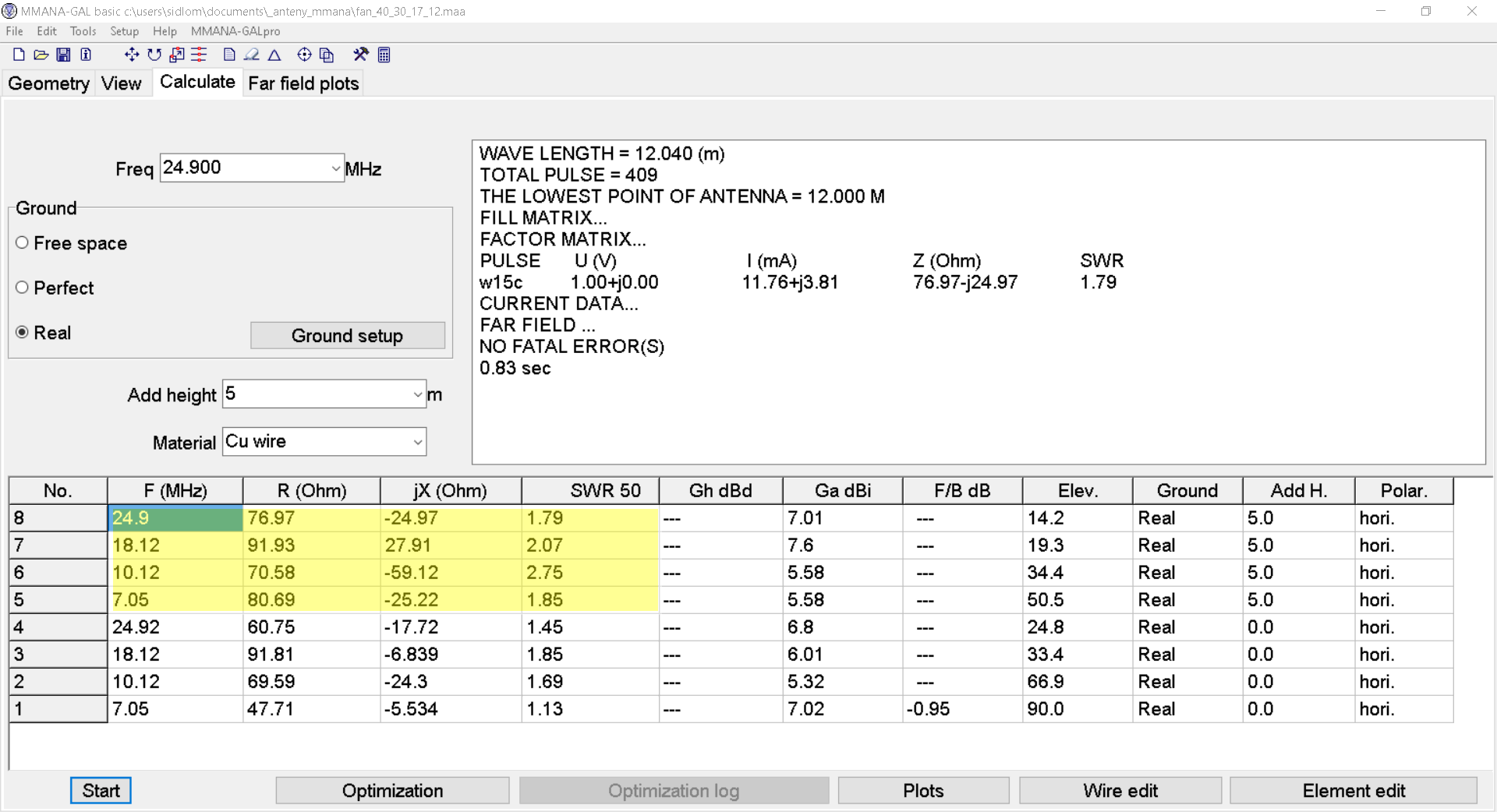Click the move (four-arrow) toolbar icon
This screenshot has width=1497, height=812.
pos(131,55)
